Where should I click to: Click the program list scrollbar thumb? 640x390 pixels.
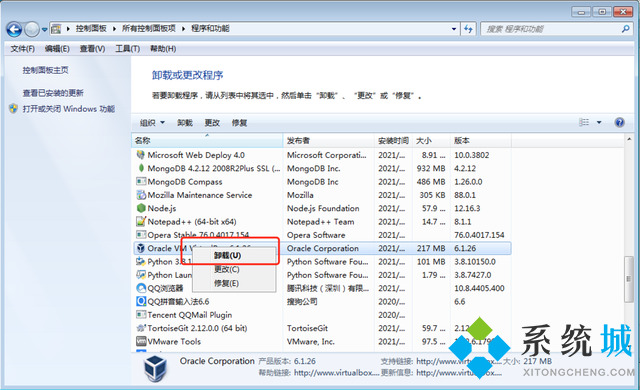pos(629,279)
